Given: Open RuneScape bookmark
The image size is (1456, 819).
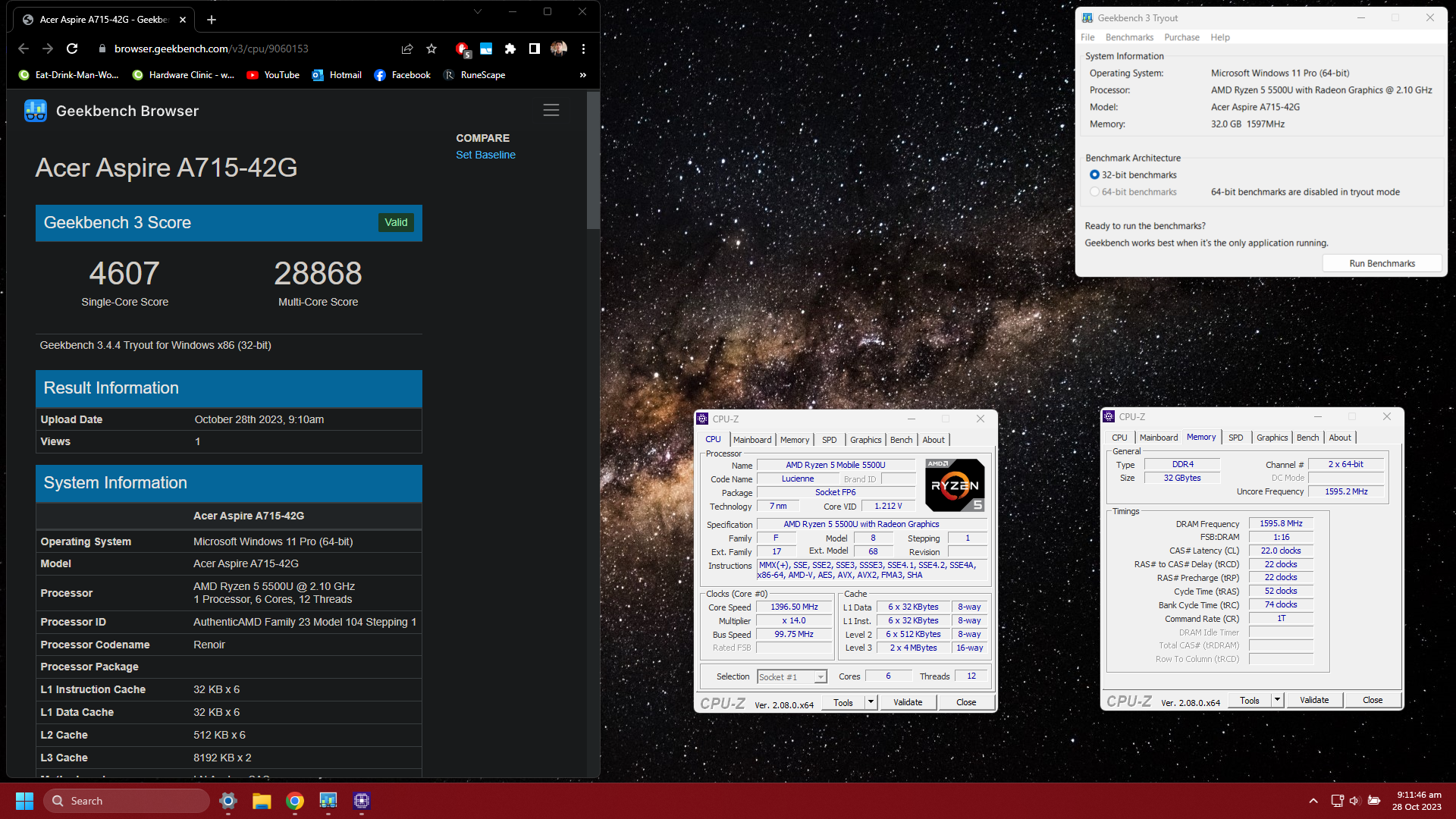Looking at the screenshot, I should (475, 75).
